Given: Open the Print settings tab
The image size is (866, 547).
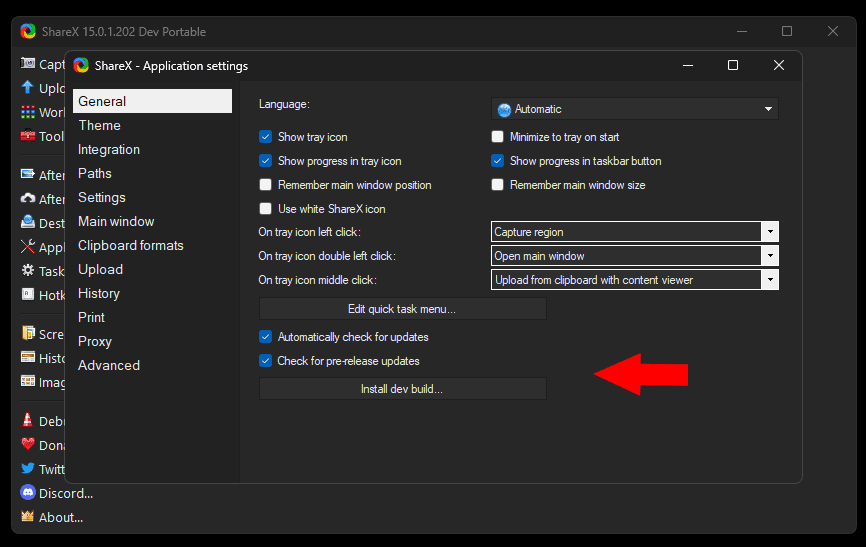Looking at the screenshot, I should pyautogui.click(x=152, y=317).
